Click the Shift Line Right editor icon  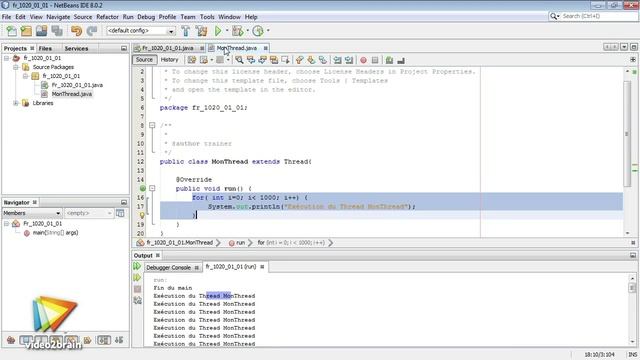click(x=349, y=60)
